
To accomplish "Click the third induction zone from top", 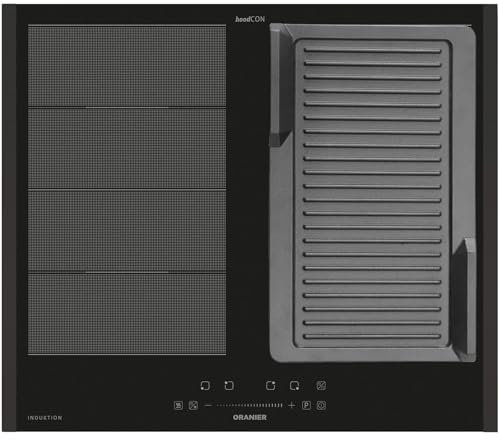I will 127,231.
